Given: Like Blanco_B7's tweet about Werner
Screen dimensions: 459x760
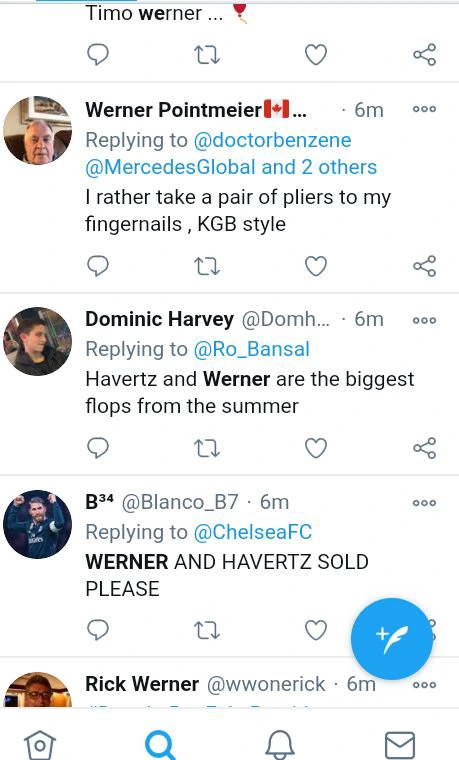Looking at the screenshot, I should (x=316, y=630).
